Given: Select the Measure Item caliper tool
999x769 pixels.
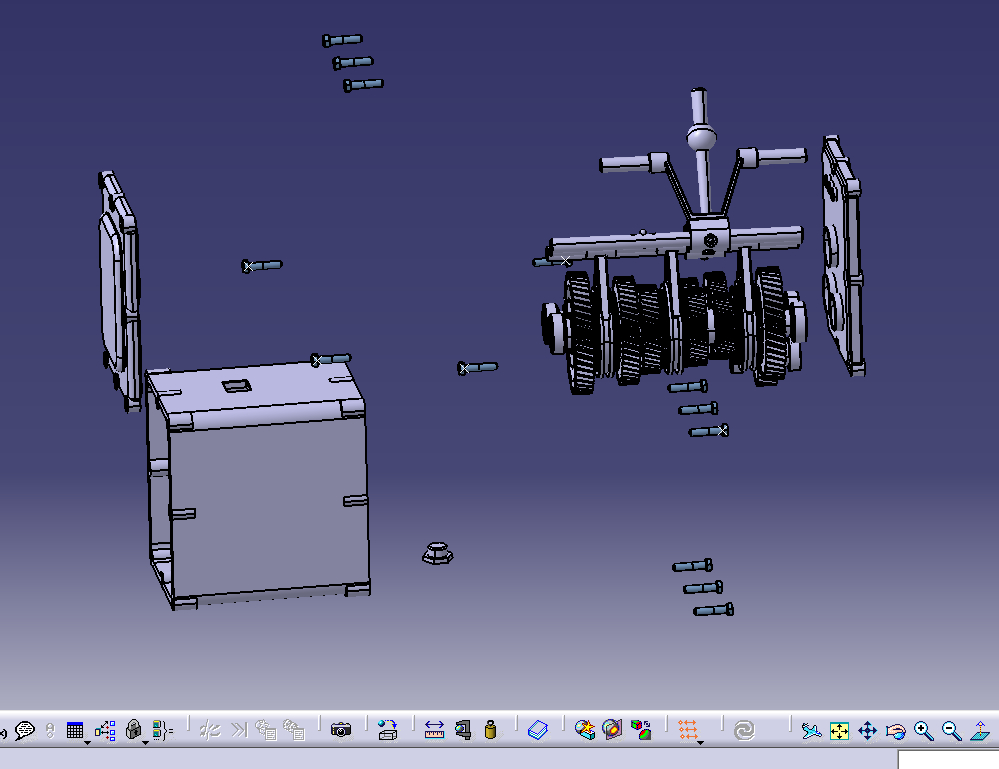Looking at the screenshot, I should click(463, 730).
